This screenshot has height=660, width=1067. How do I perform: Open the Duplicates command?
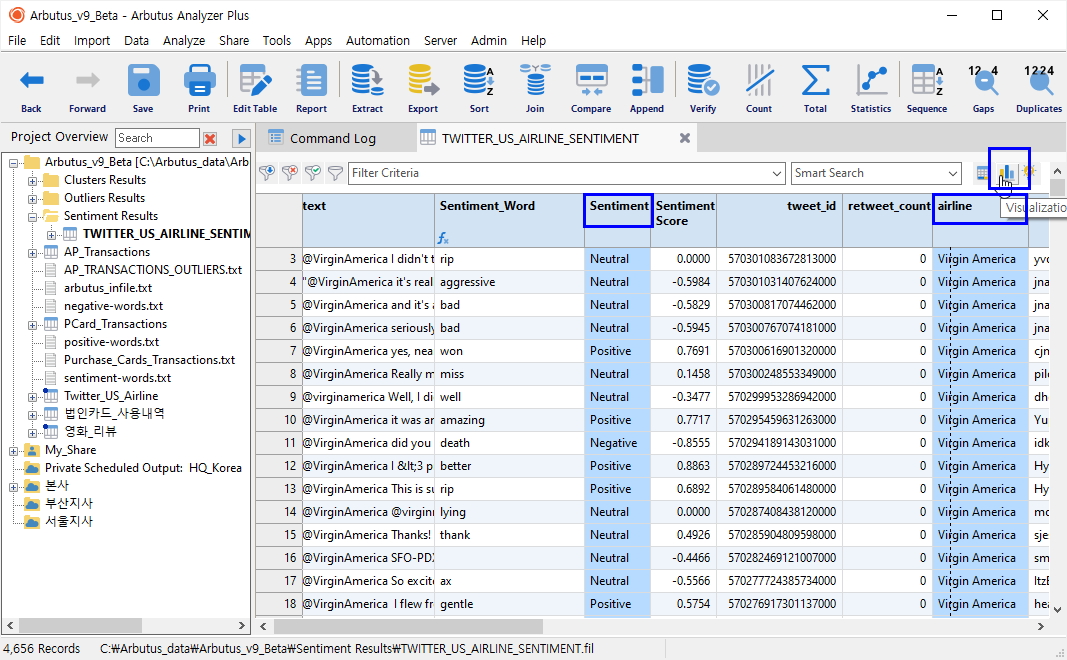(x=1039, y=81)
